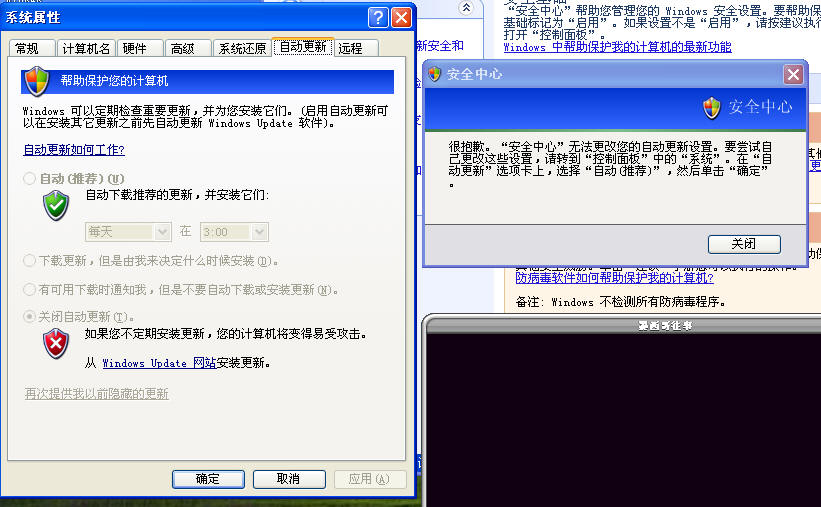This screenshot has height=507, width=821.
Task: Close the 安全中心 dialog with the red X
Action: tap(793, 74)
